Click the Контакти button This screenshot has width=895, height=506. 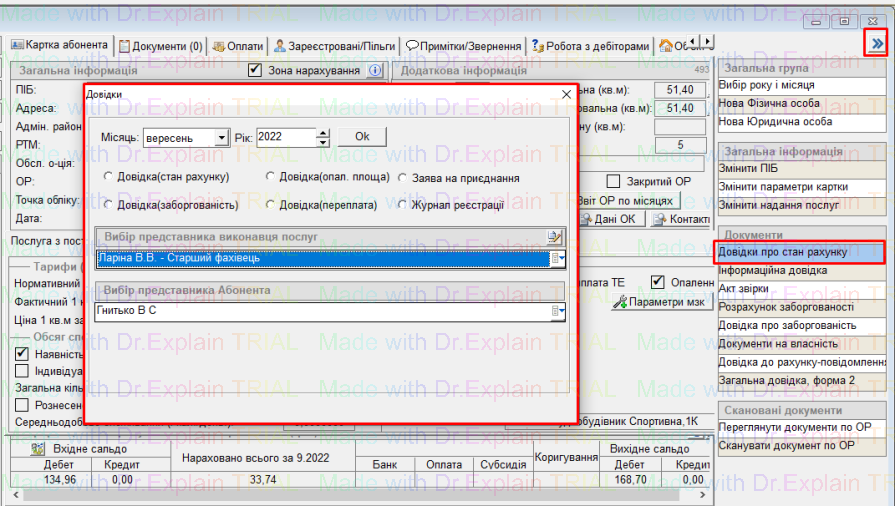[x=683, y=219]
